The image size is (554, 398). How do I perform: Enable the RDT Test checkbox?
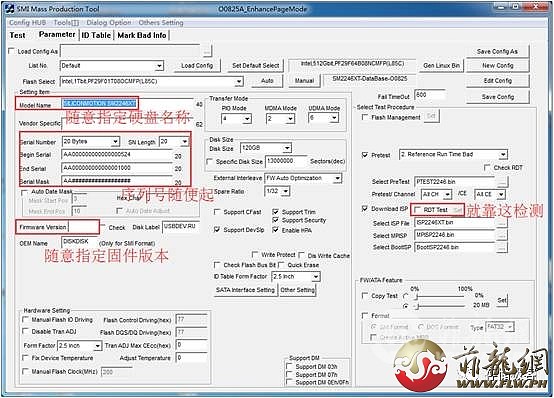pyautogui.click(x=418, y=210)
